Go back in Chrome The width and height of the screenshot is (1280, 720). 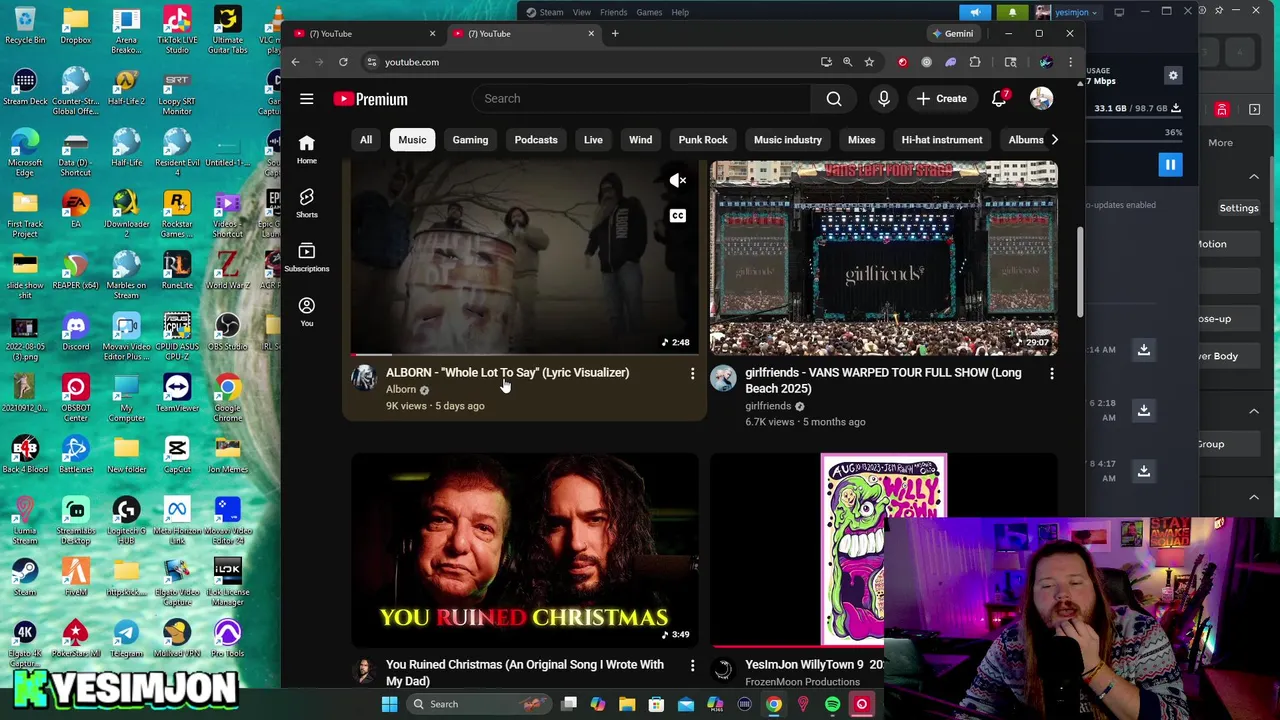(295, 62)
